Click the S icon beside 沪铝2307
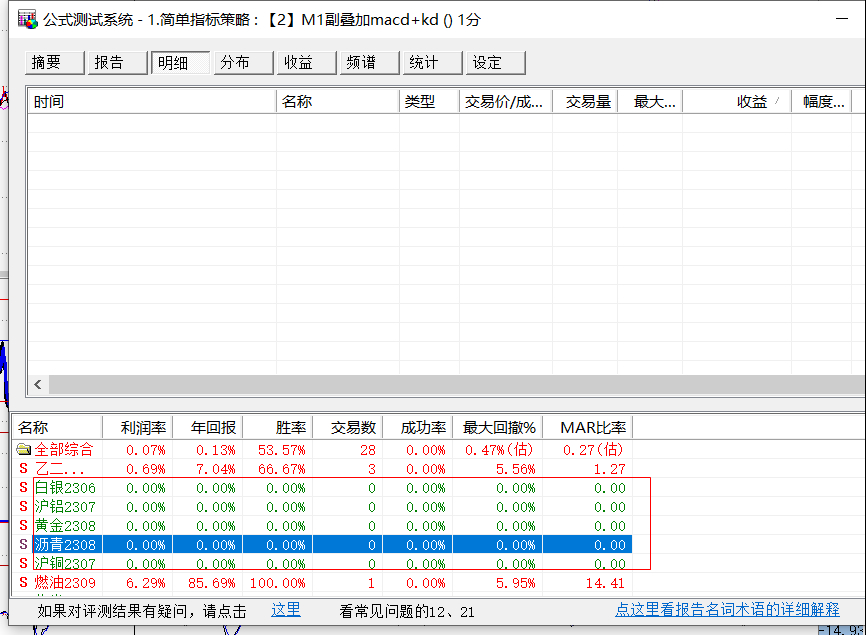The image size is (866, 635). (23, 507)
